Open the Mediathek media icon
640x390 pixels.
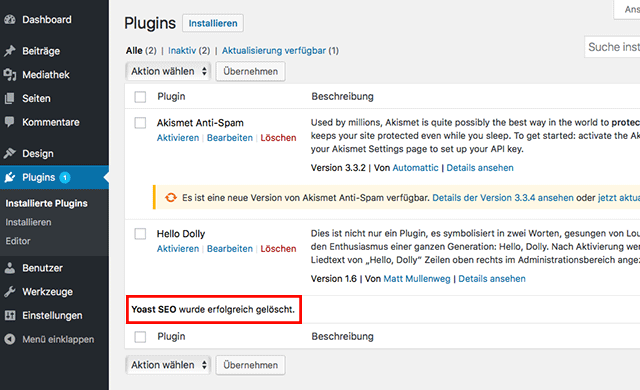10,75
